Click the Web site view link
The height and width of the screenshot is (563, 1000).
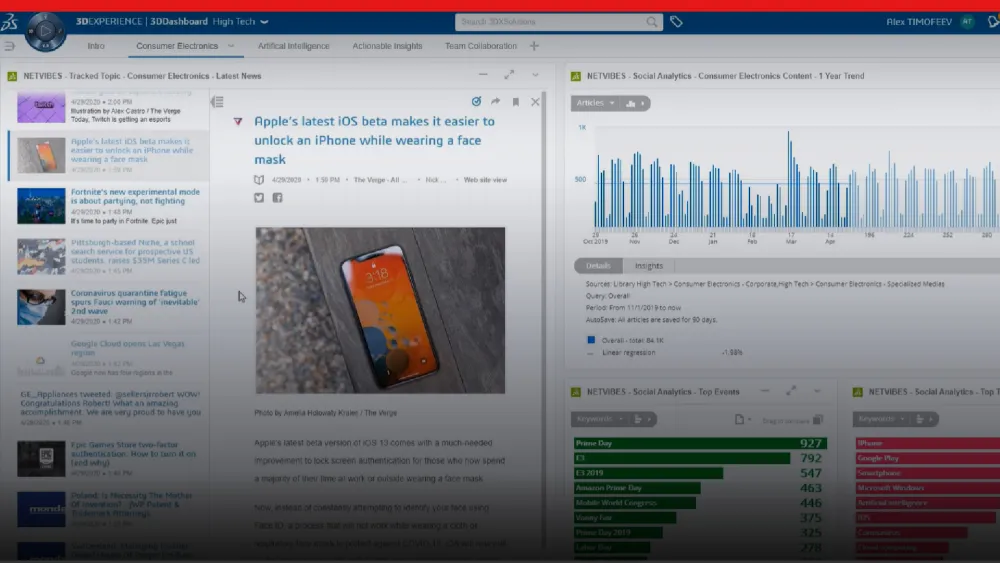point(485,180)
